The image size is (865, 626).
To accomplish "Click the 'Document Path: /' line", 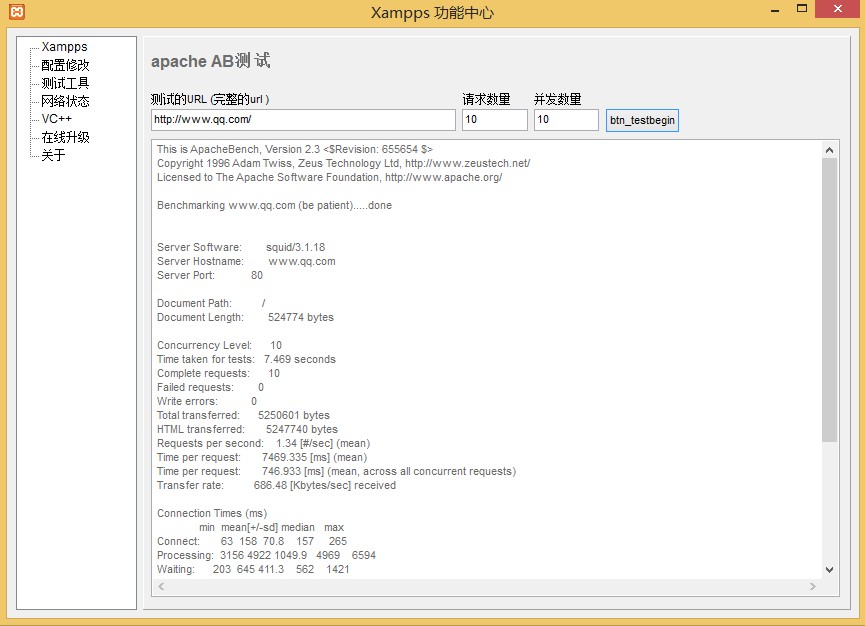I will point(211,303).
